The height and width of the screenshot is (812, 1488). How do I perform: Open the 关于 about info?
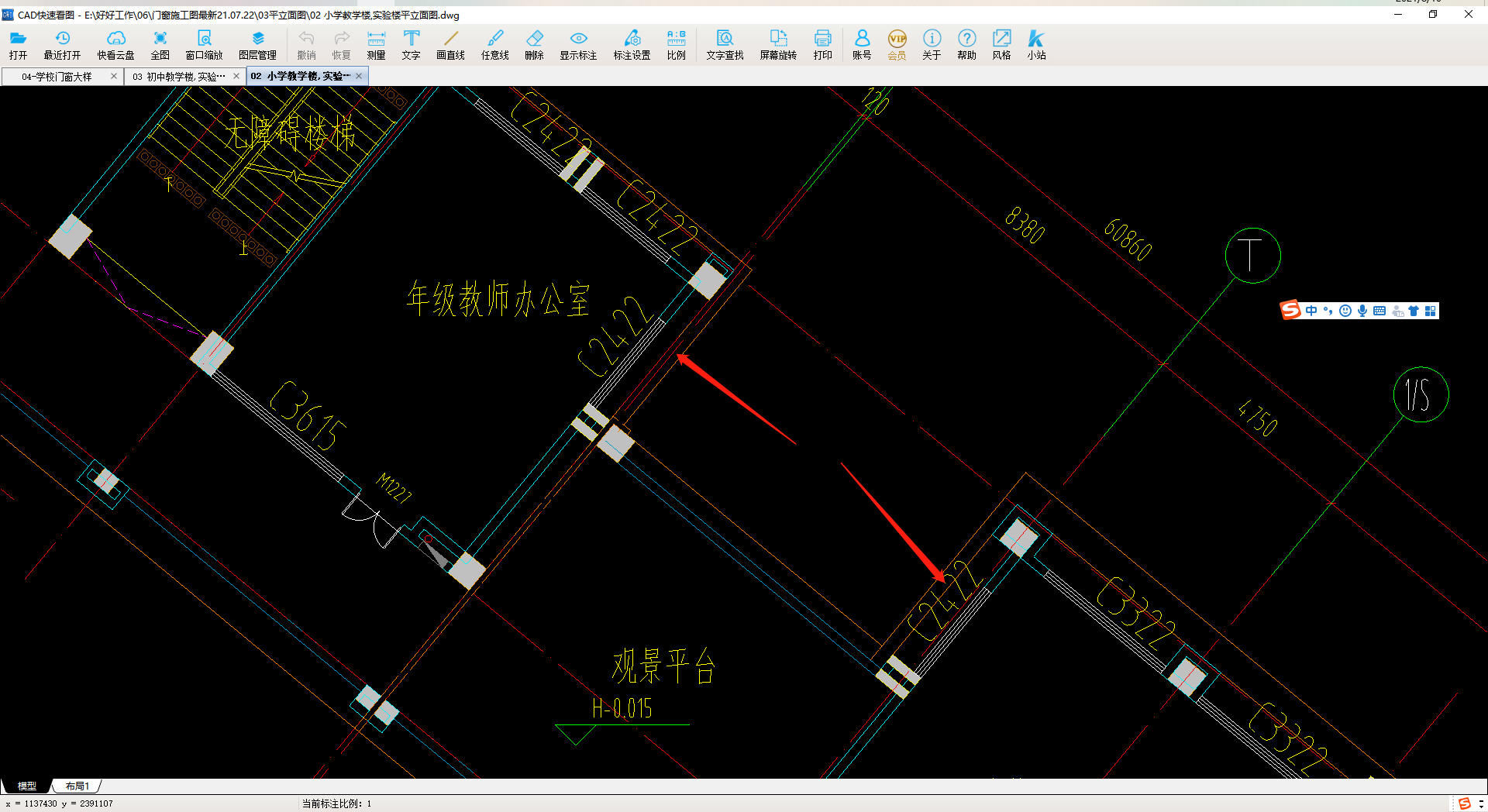(x=932, y=45)
